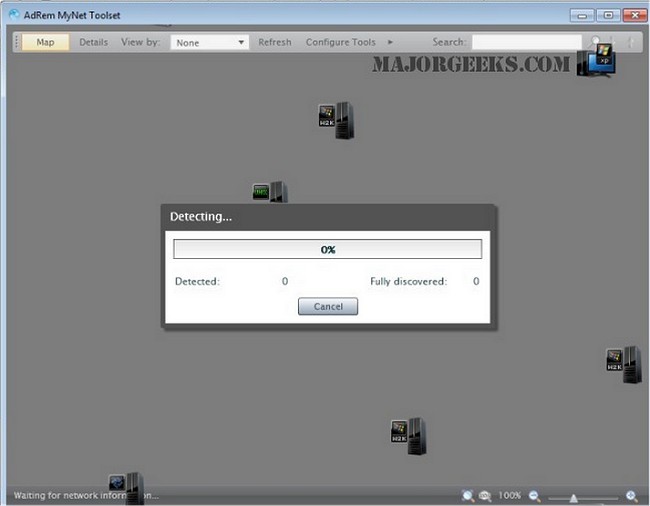Maximize the AdRem MyNet Toolset window
650x506 pixels.
click(608, 15)
